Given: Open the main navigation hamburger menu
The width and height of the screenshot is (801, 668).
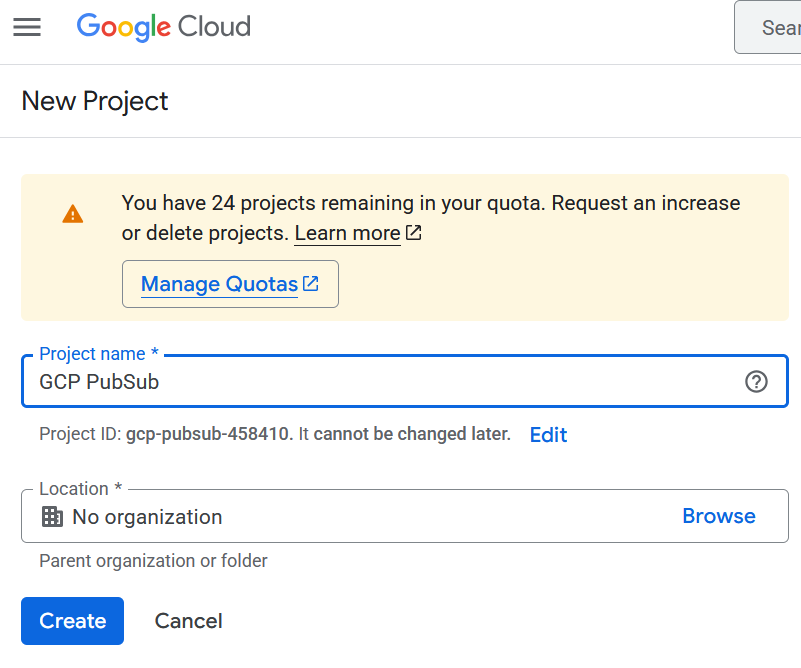Looking at the screenshot, I should point(27,27).
